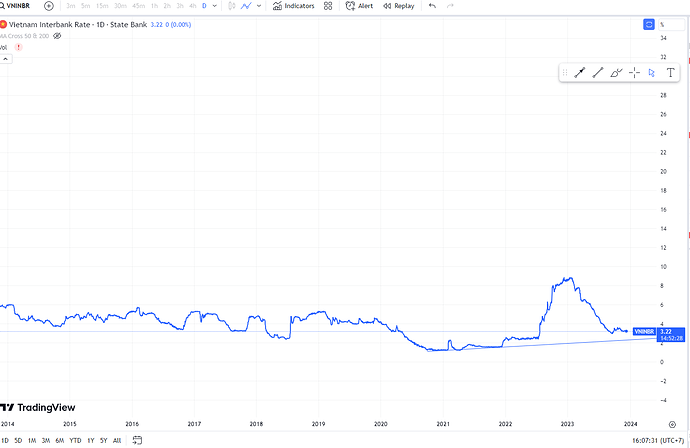Switch to the 1h timeframe

154,6
